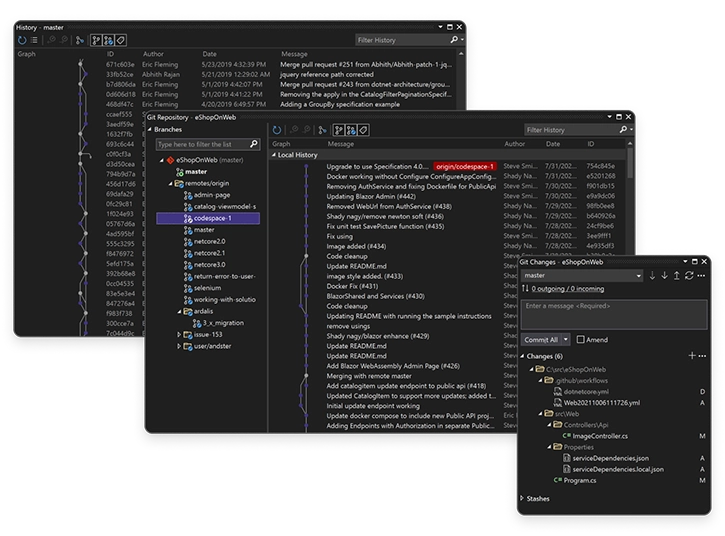Sort History window by Author column
Viewport: 725px width, 536px height.
tap(153, 54)
